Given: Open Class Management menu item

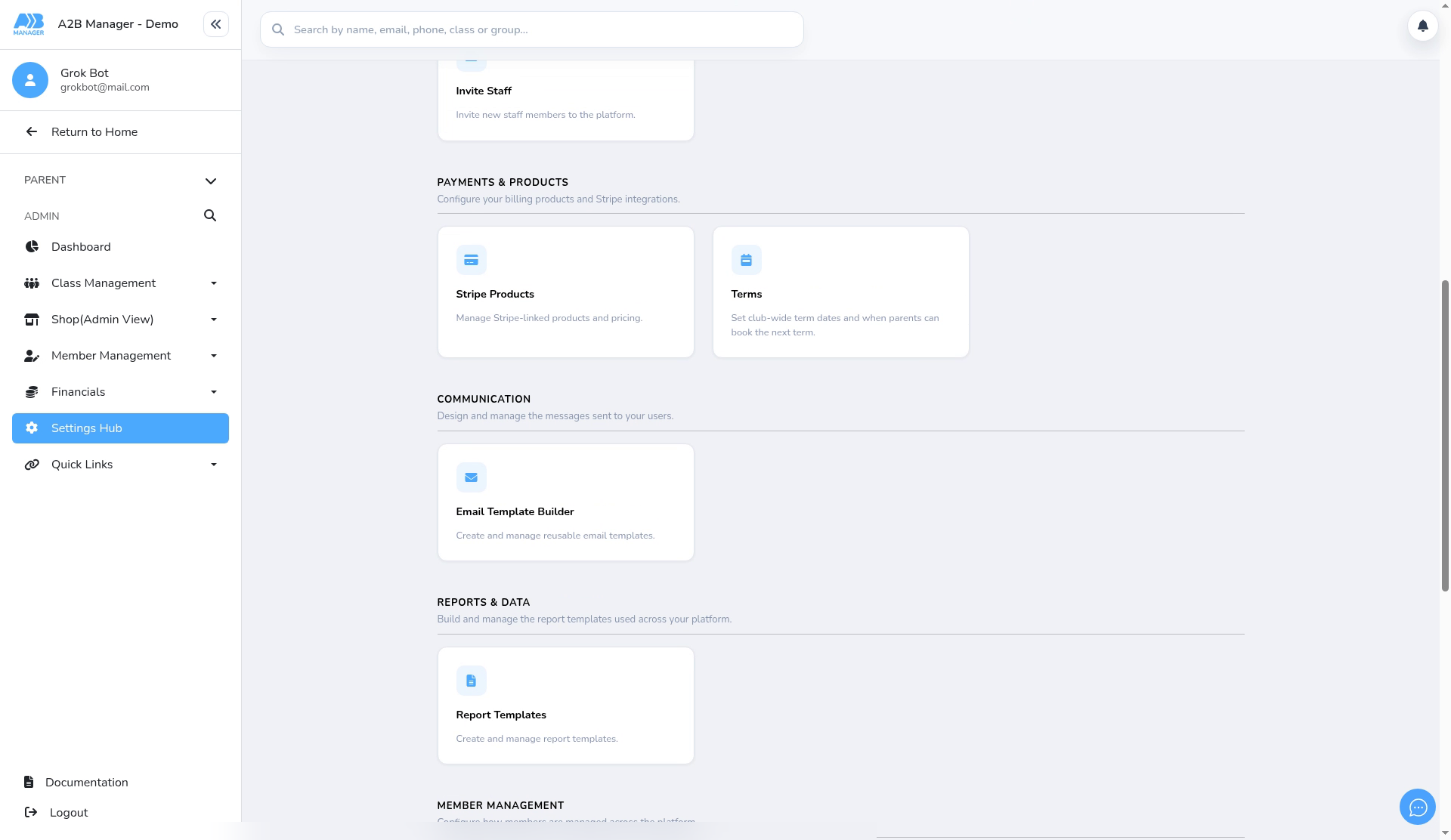Looking at the screenshot, I should pos(120,283).
